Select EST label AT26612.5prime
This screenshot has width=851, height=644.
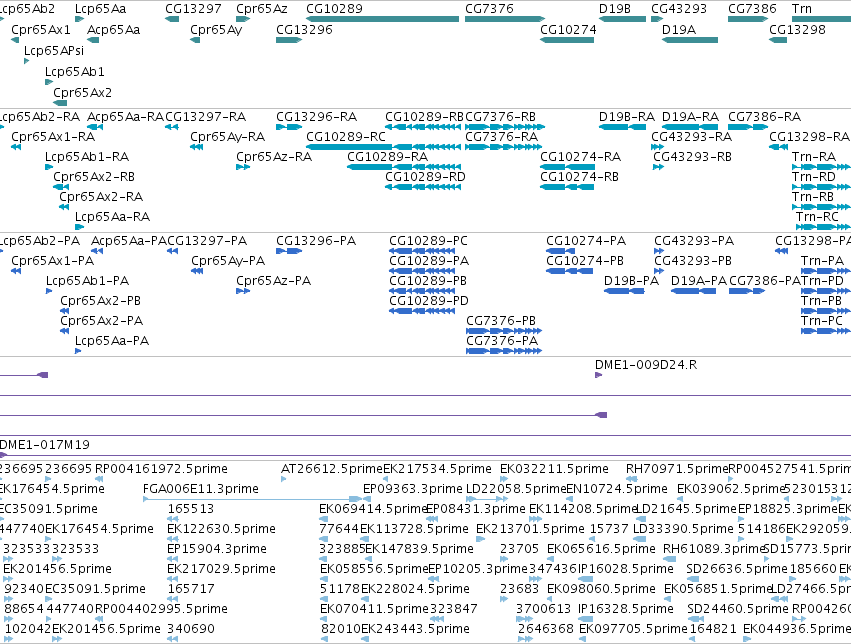[x=332, y=469]
